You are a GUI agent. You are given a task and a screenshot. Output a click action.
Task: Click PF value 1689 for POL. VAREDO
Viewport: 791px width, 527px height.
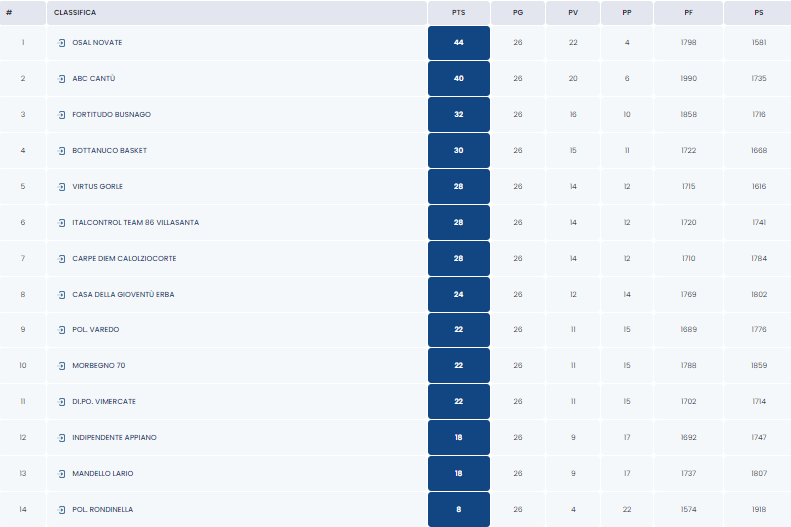coord(689,329)
